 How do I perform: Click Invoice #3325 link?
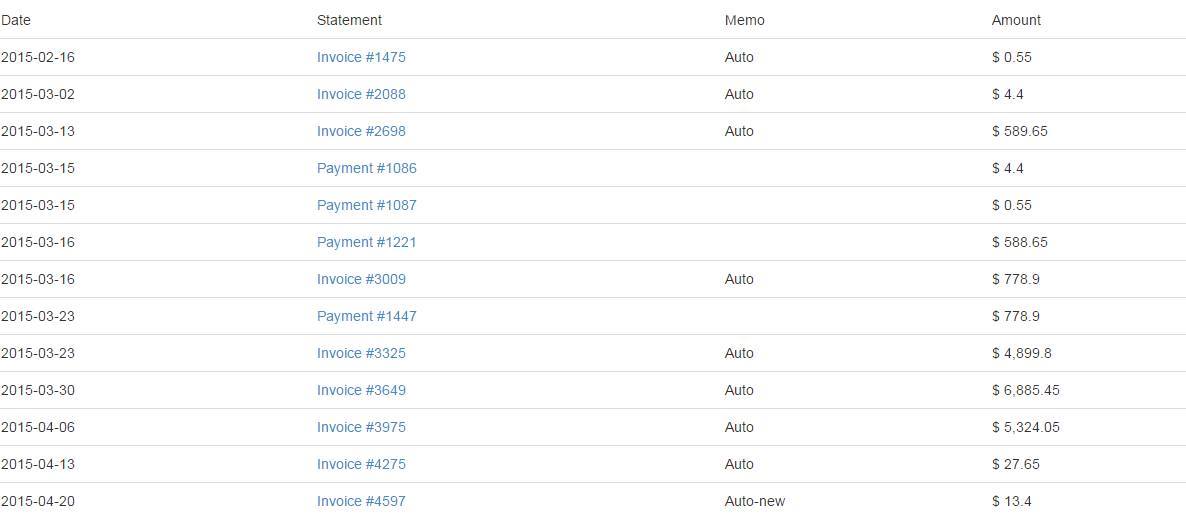[x=361, y=353]
